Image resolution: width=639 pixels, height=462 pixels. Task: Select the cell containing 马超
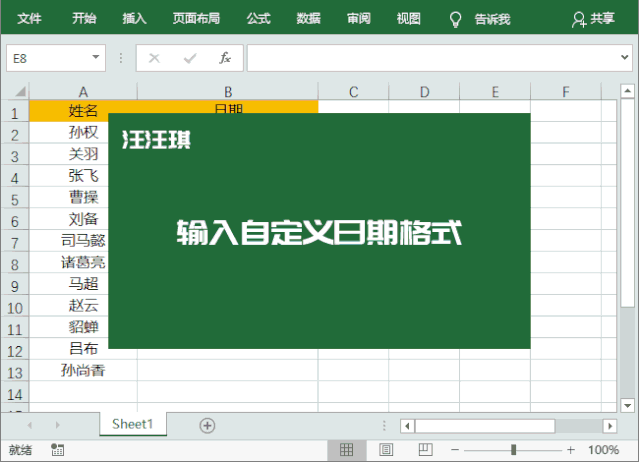[83, 284]
